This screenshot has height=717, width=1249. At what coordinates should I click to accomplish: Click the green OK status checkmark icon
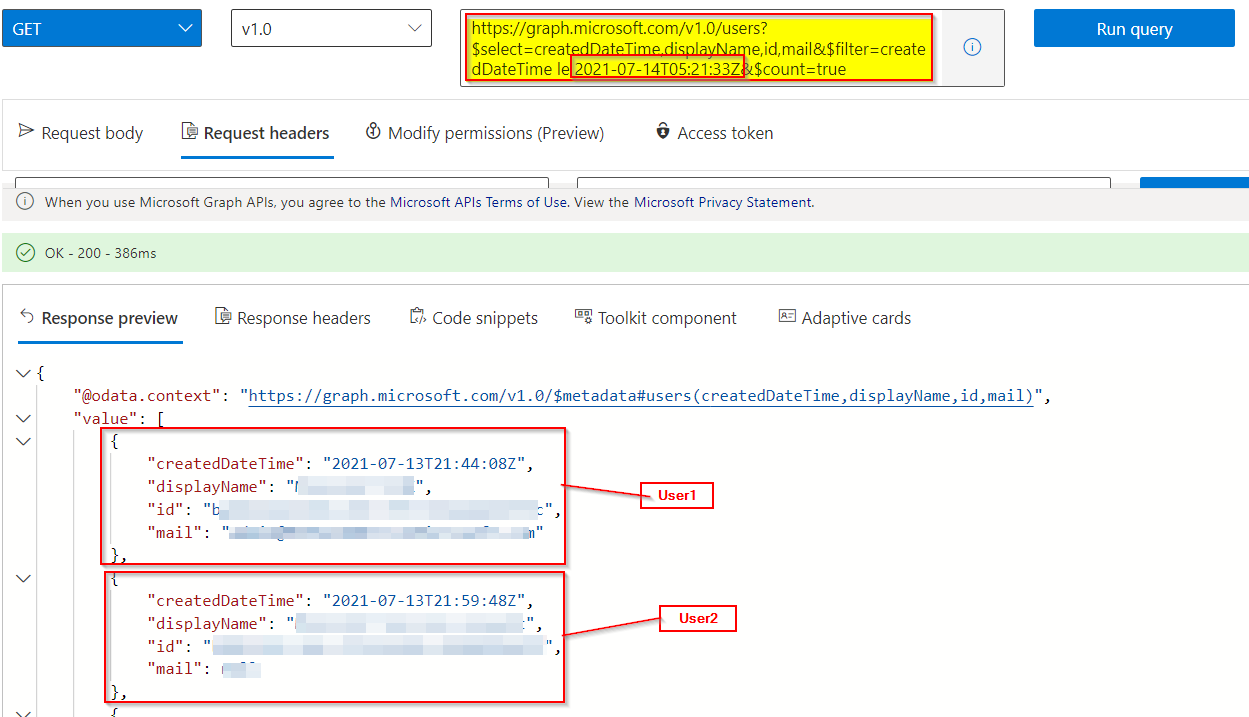26,253
